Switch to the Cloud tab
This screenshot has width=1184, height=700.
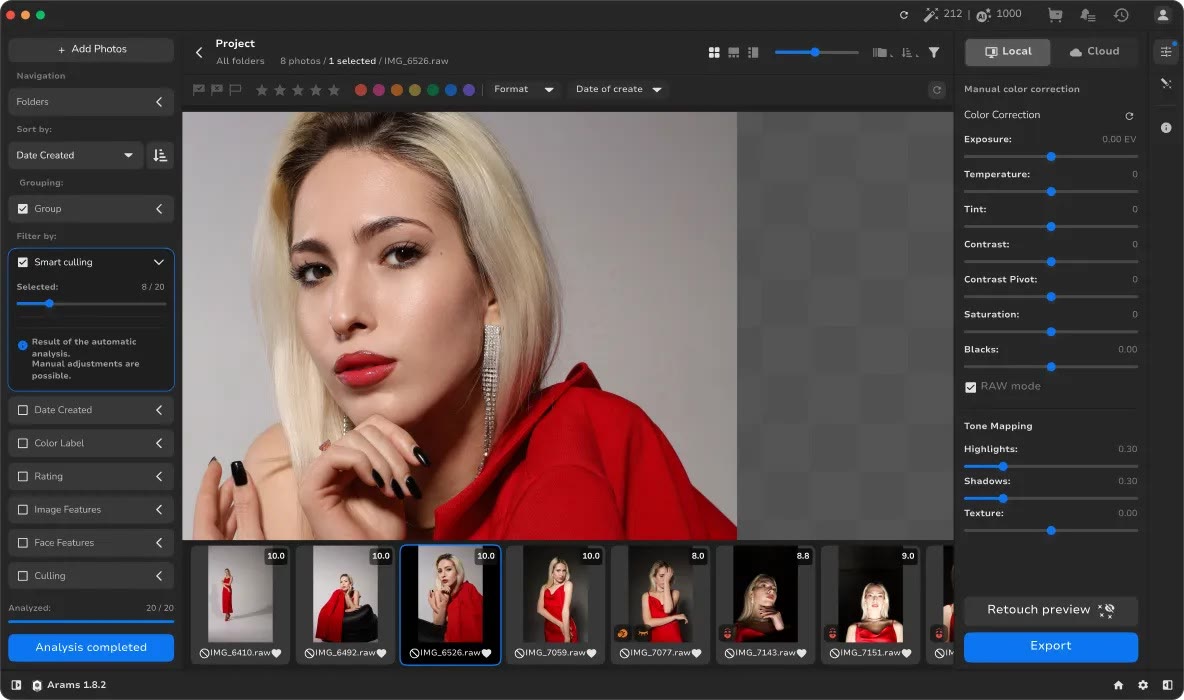pos(1094,51)
